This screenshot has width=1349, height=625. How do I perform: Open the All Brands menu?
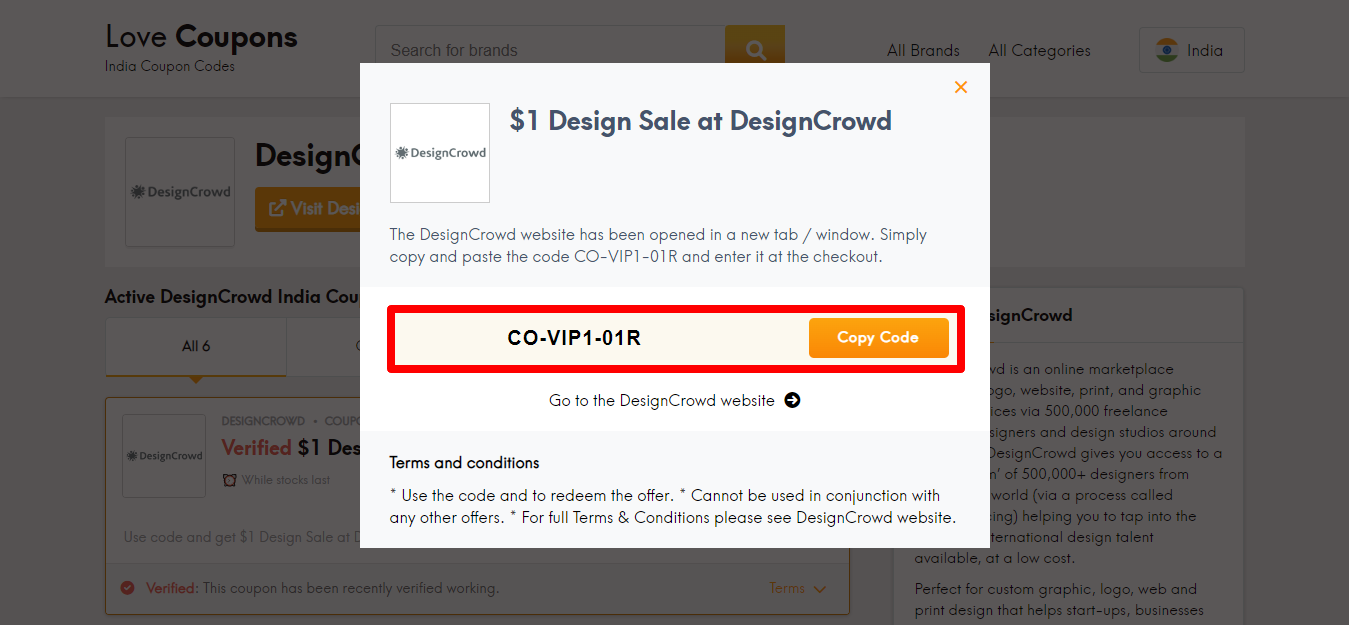[923, 50]
